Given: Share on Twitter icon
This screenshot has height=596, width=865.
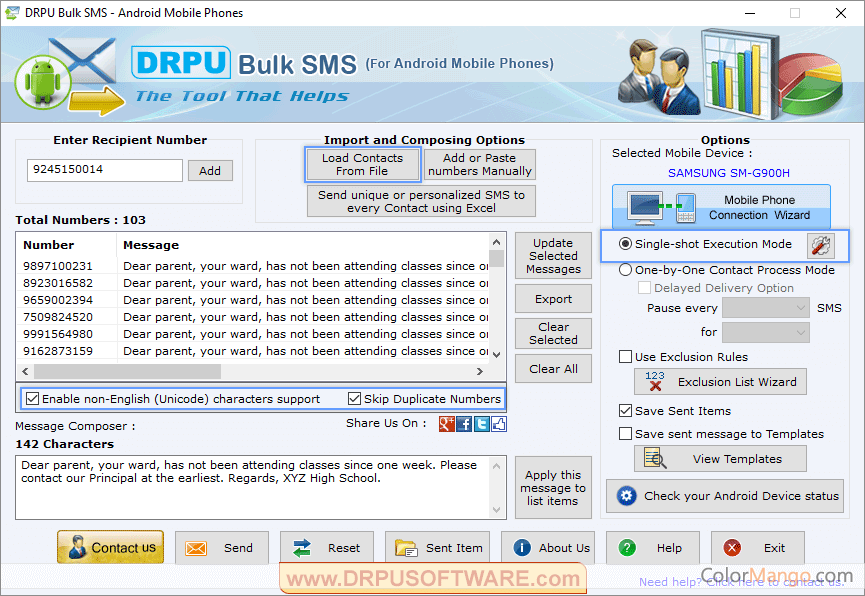Looking at the screenshot, I should pyautogui.click(x=482, y=424).
